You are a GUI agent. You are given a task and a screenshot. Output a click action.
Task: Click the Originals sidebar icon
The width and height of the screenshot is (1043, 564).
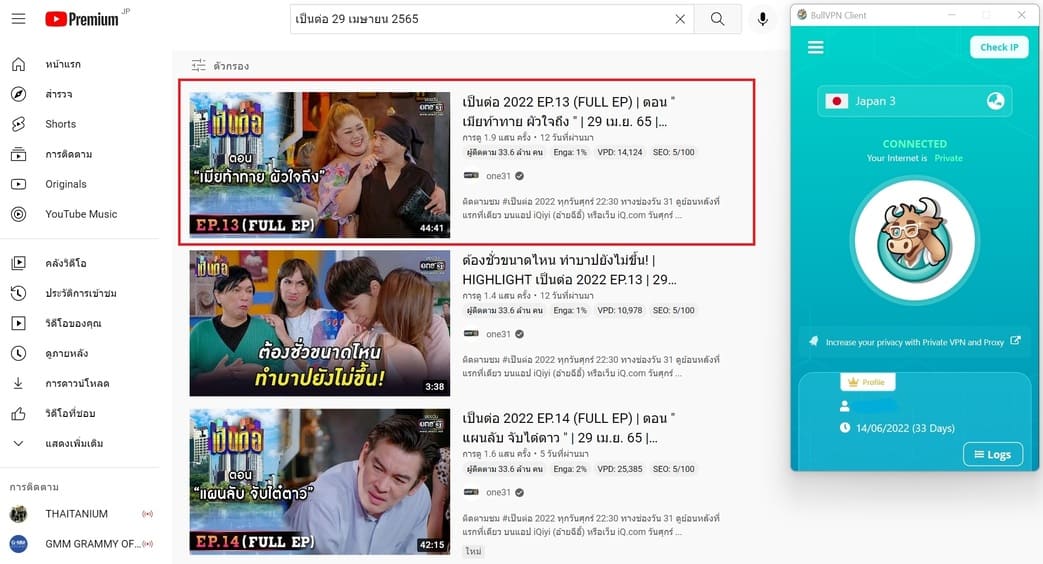click(x=19, y=184)
